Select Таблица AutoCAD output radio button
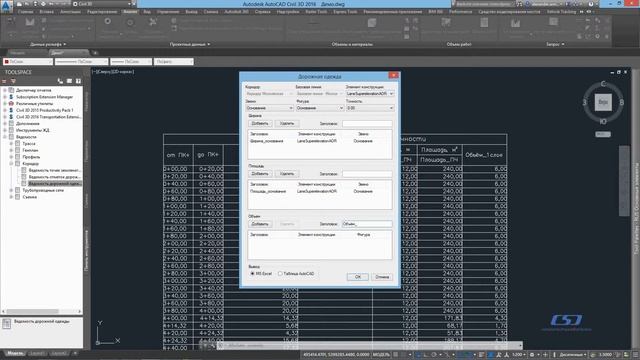This screenshot has height=360, width=640. click(x=280, y=273)
